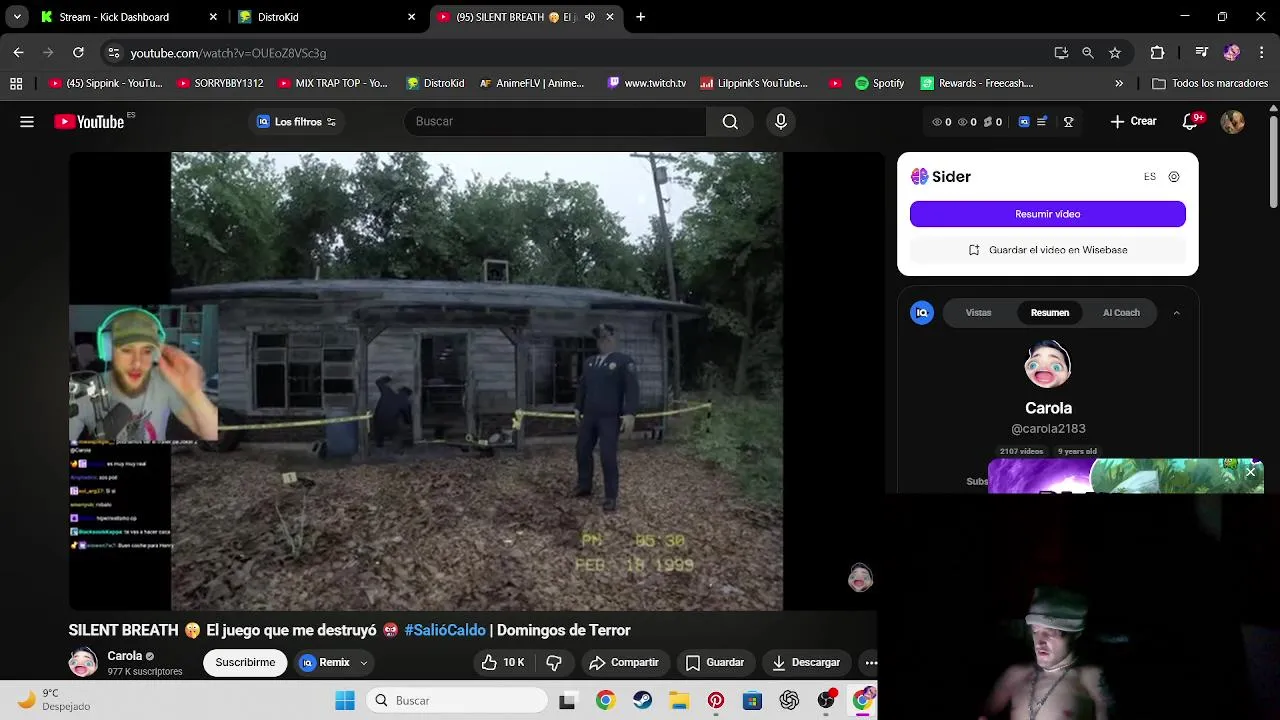The height and width of the screenshot is (720, 1280).
Task: Click the Descargar download button
Action: click(806, 662)
